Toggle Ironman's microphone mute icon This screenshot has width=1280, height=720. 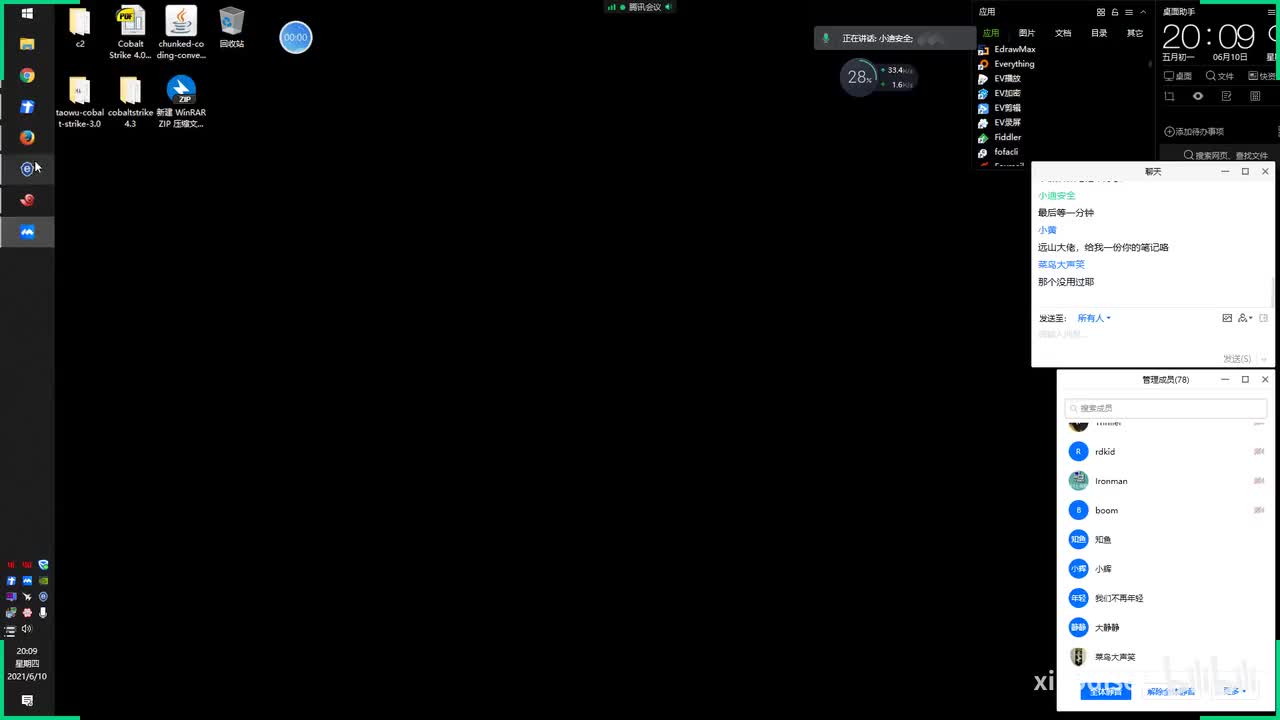1259,481
